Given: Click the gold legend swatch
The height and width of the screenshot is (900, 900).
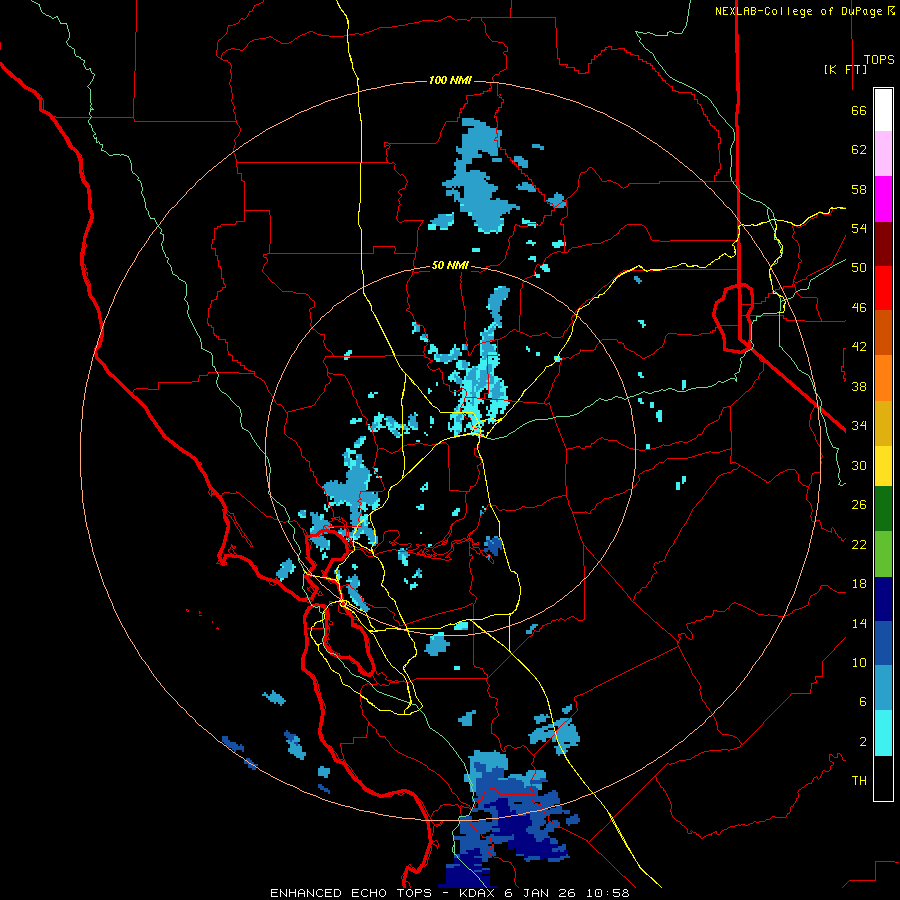Looking at the screenshot, I should 883,423.
